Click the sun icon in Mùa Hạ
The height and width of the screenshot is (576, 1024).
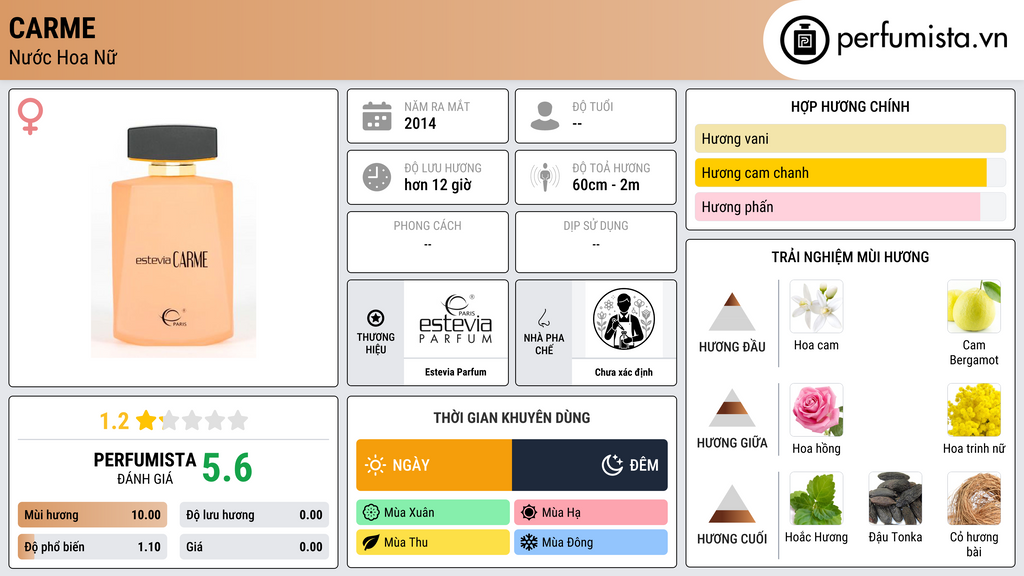[529, 513]
